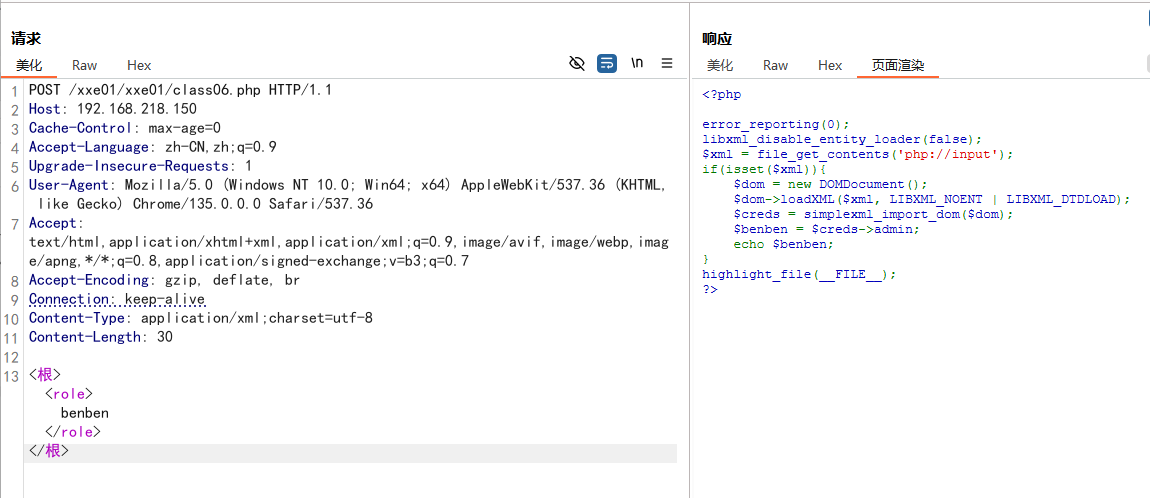Select the 页面渲染 render tab

point(897,65)
